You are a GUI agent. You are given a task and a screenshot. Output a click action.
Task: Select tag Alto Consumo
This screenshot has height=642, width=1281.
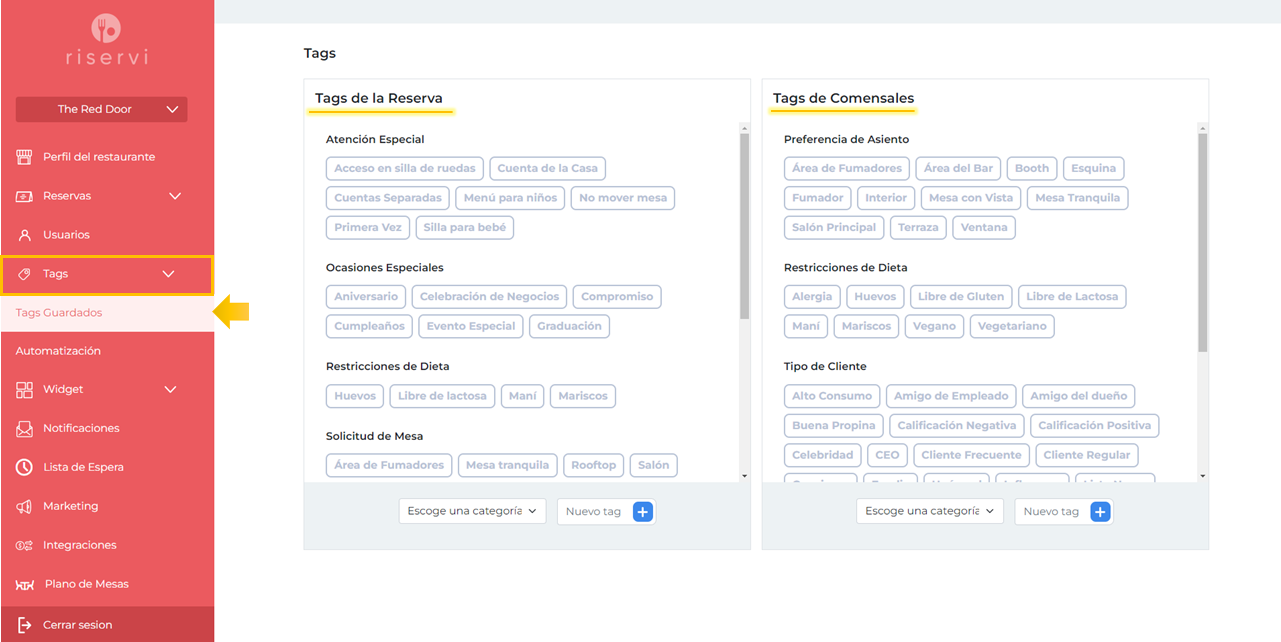832,396
